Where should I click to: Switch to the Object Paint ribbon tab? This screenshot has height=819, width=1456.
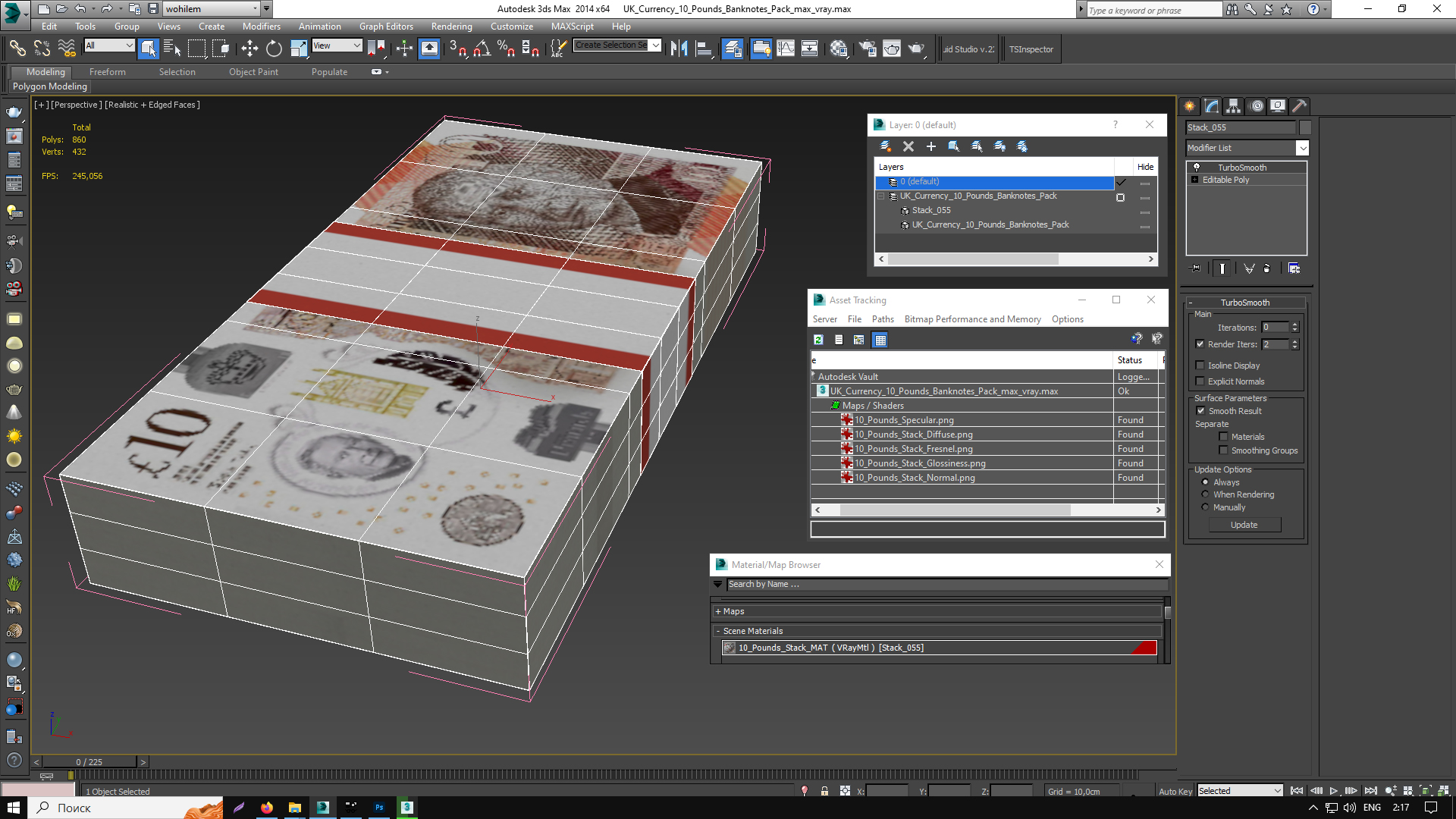pyautogui.click(x=253, y=72)
